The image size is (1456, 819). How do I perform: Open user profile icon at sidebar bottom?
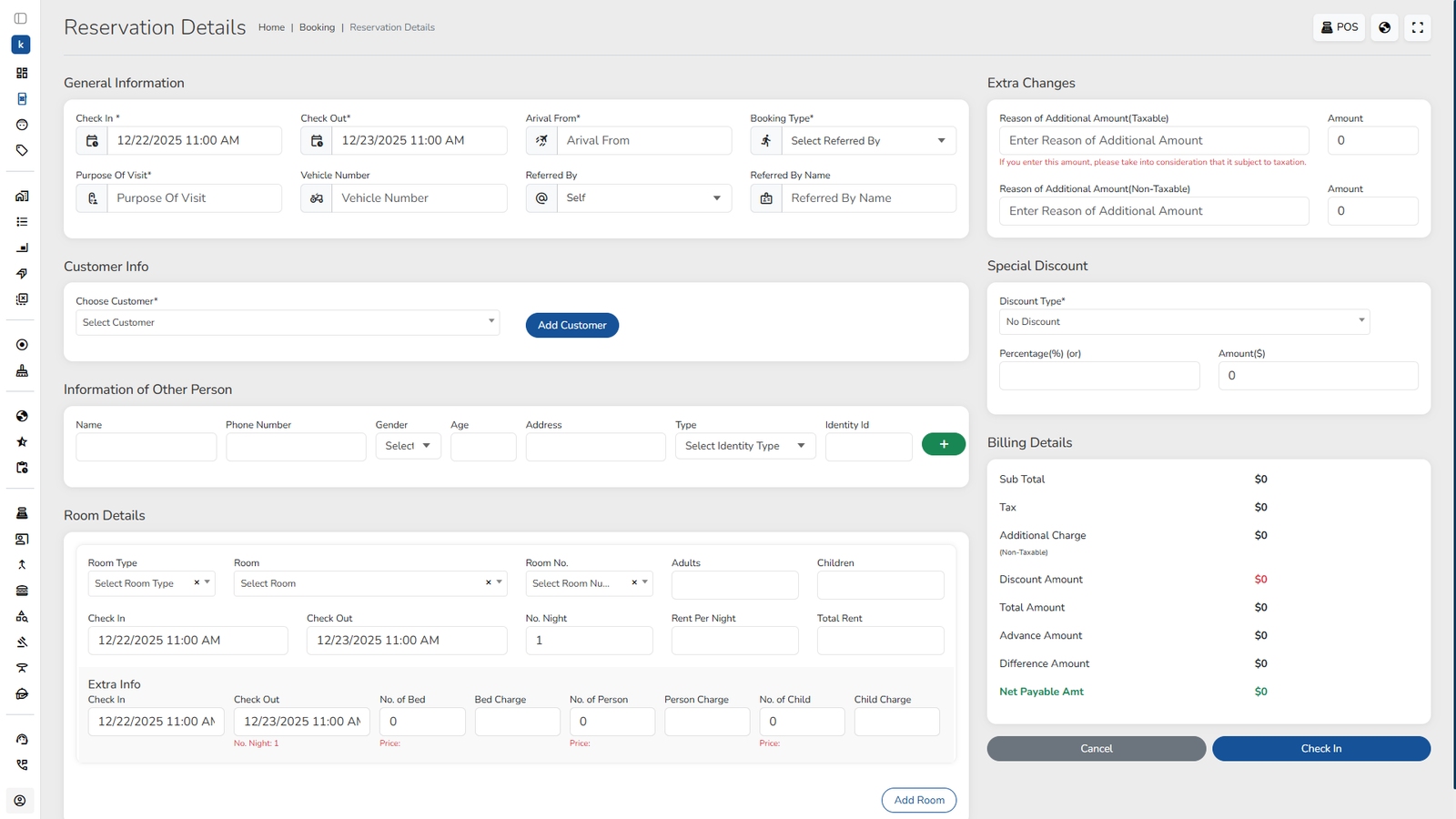pos(20,801)
